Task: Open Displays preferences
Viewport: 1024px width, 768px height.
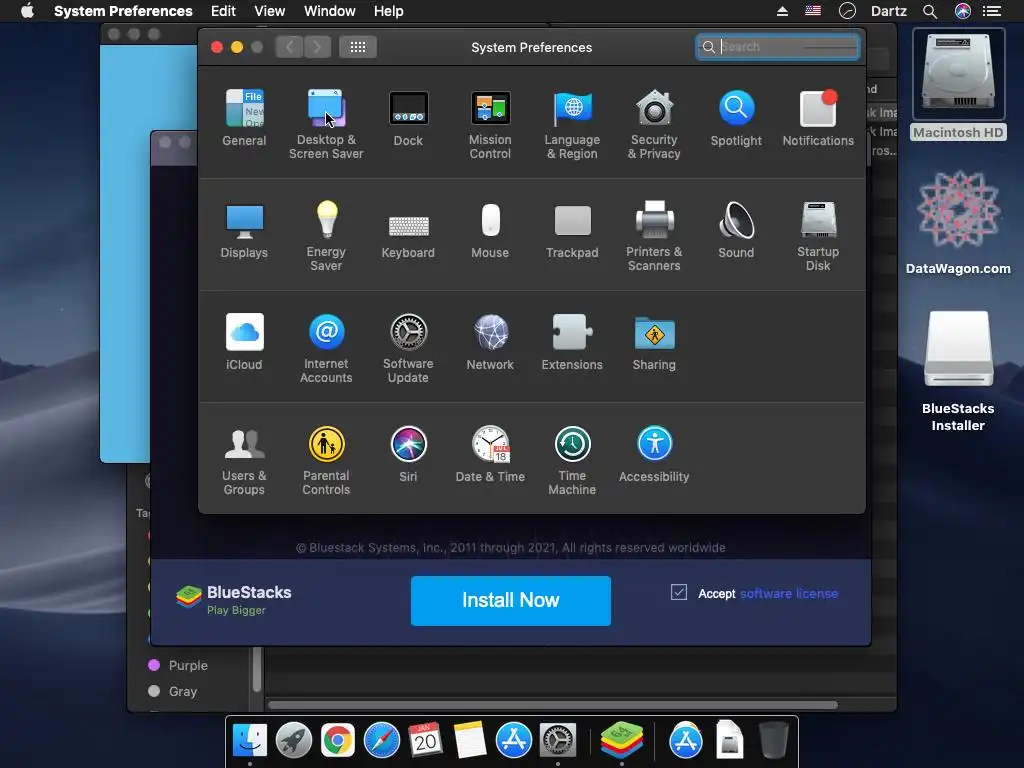Action: click(244, 230)
